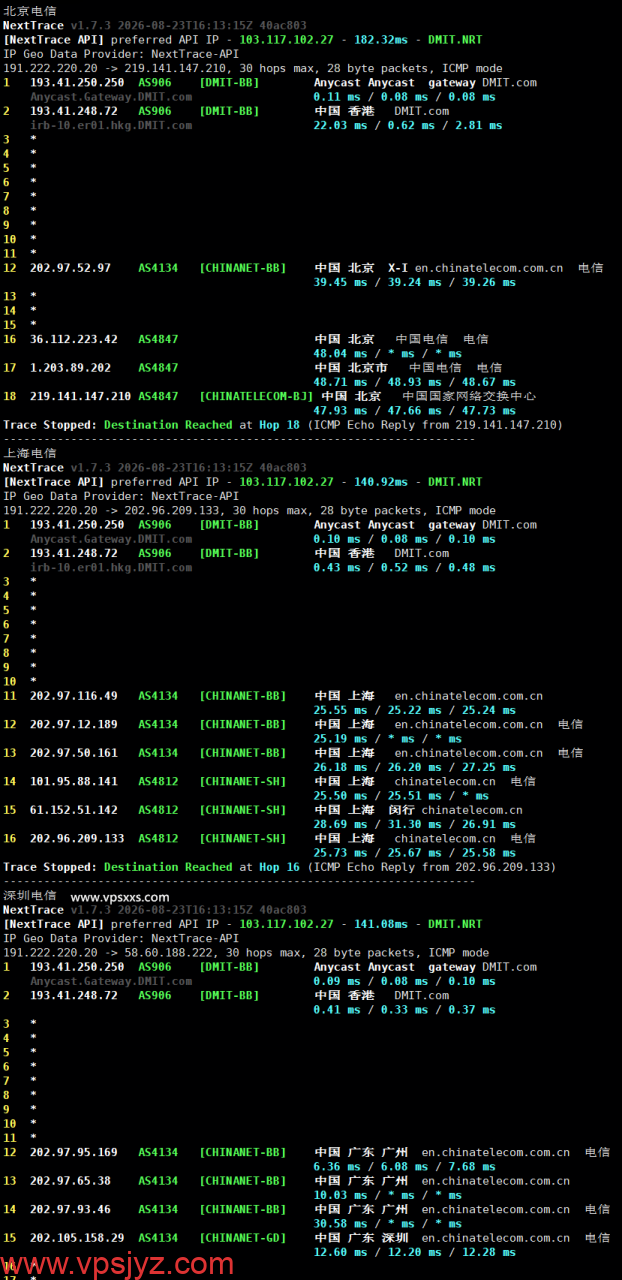
Task: Click the CHINATELECOM-BJ network tag
Action: [x=257, y=396]
